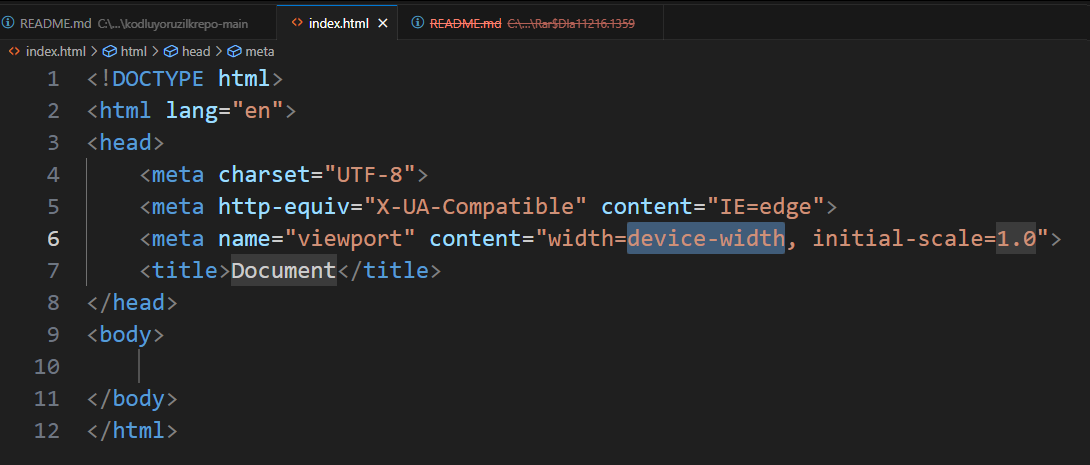The image size is (1090, 465).
Task: Open the head breadcrumb segment
Action: (196, 51)
